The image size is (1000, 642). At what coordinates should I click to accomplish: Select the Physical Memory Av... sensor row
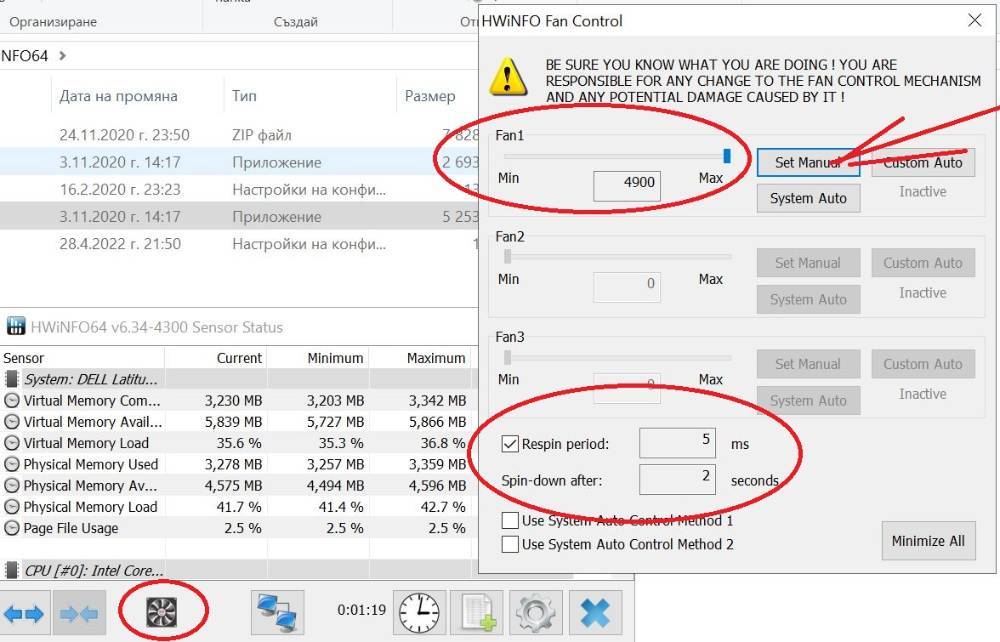point(236,485)
